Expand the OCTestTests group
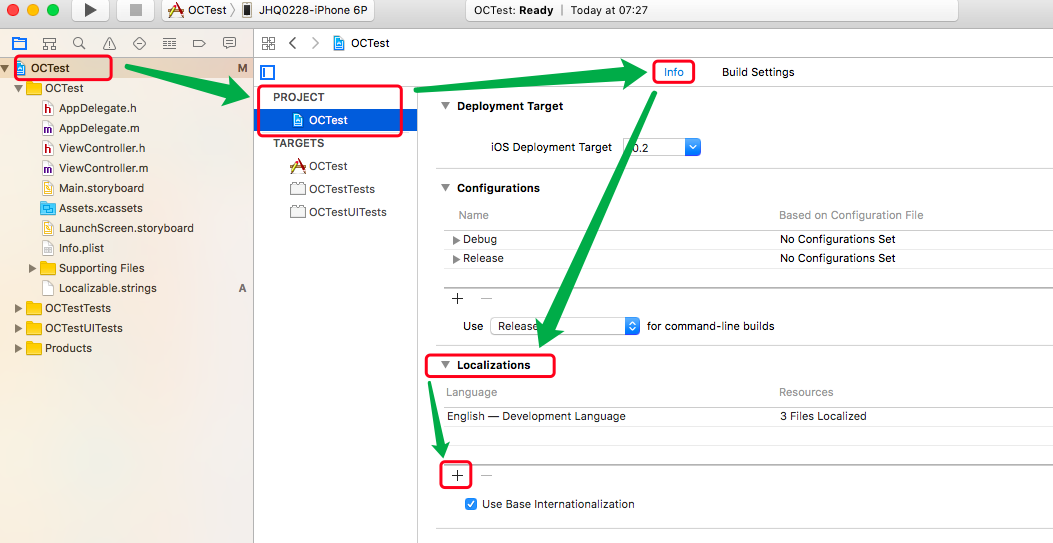The image size is (1053, 543). [19, 308]
